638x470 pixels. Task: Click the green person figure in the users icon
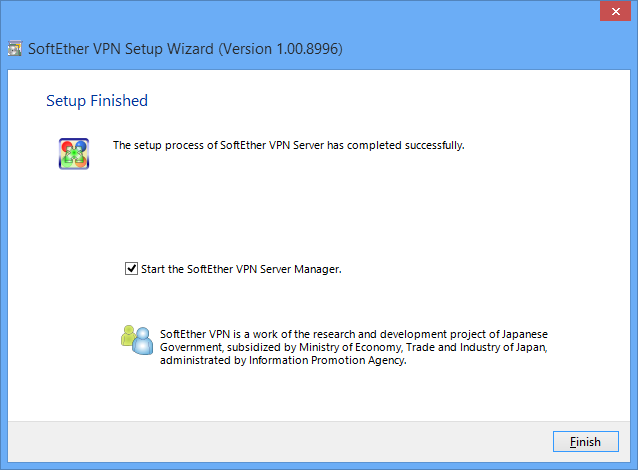pos(128,336)
